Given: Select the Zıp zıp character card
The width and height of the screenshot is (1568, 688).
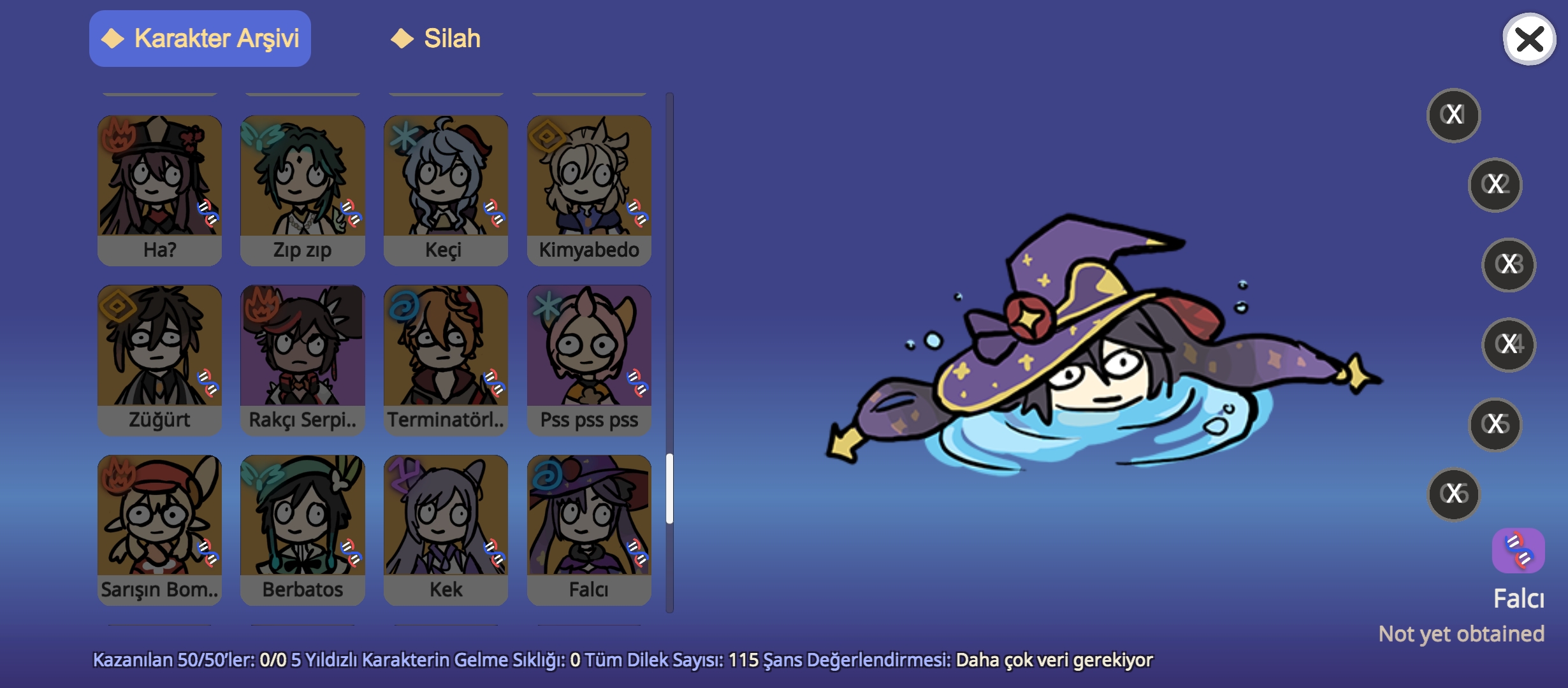Looking at the screenshot, I should point(303,190).
